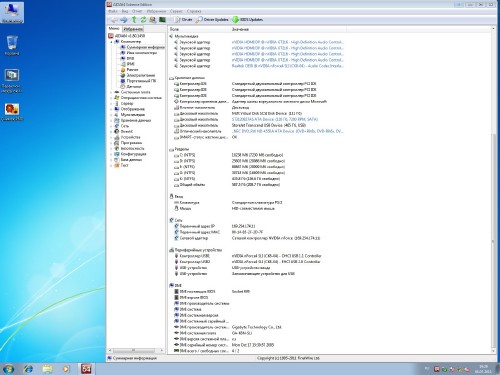The width and height of the screenshot is (500, 375).
Task: Select the Системная плата tree node
Action: click(x=132, y=92)
